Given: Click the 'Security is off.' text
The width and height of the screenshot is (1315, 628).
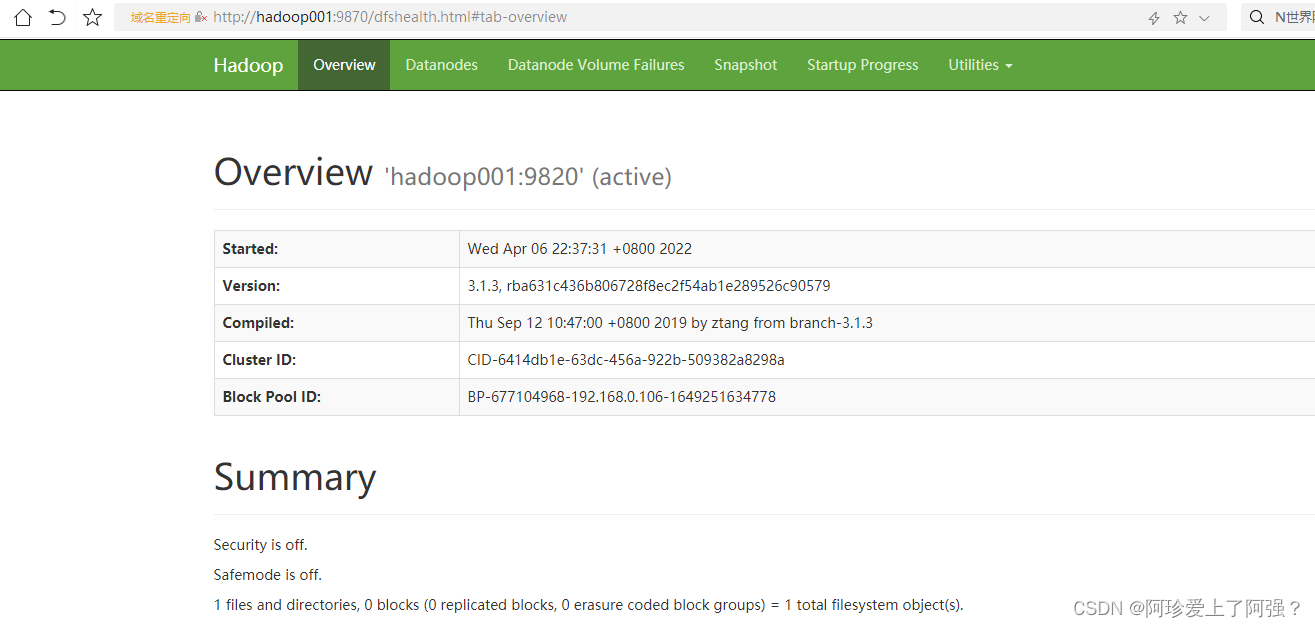Looking at the screenshot, I should point(260,545).
